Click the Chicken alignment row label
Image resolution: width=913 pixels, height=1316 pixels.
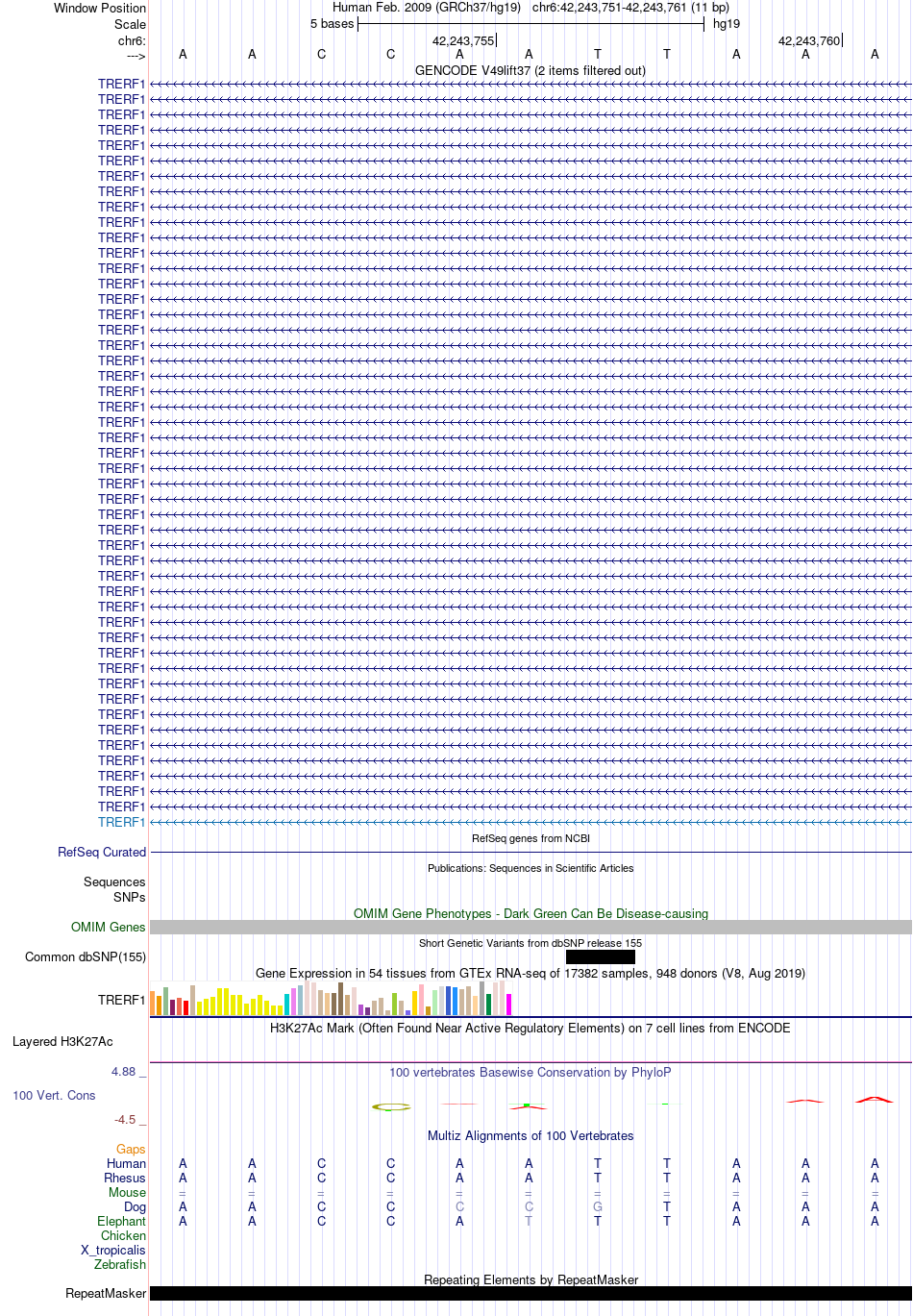point(123,1235)
